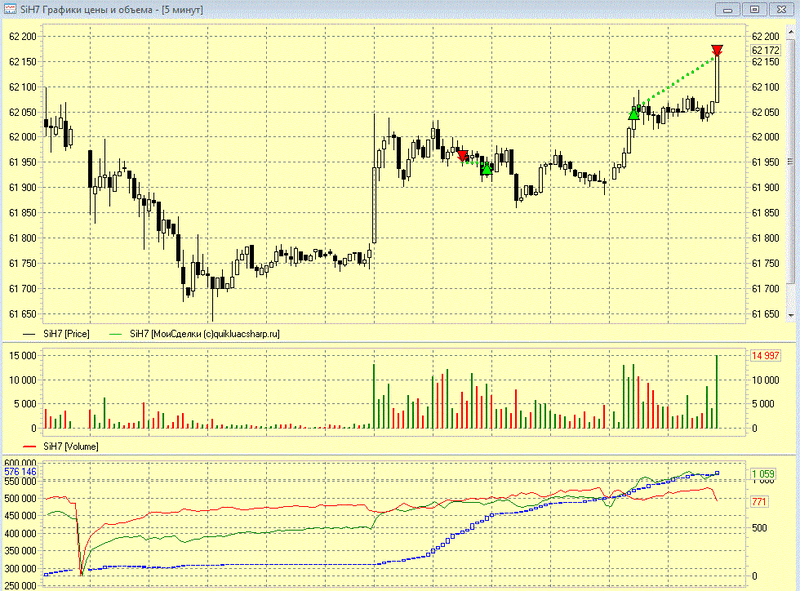Click the red indicator value '771'
The width and height of the screenshot is (800, 591).
759,502
